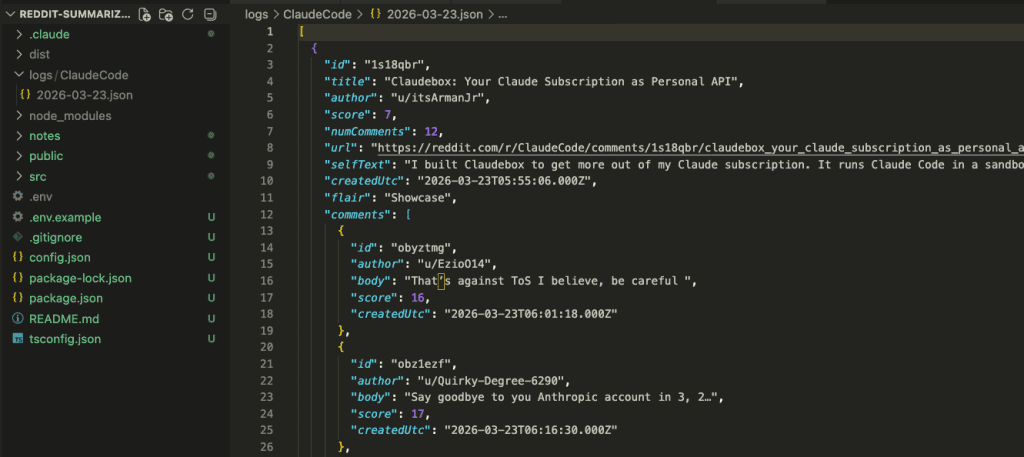1024x457 pixels.
Task: Open package-lock.json in explorer
Action: click(80, 278)
